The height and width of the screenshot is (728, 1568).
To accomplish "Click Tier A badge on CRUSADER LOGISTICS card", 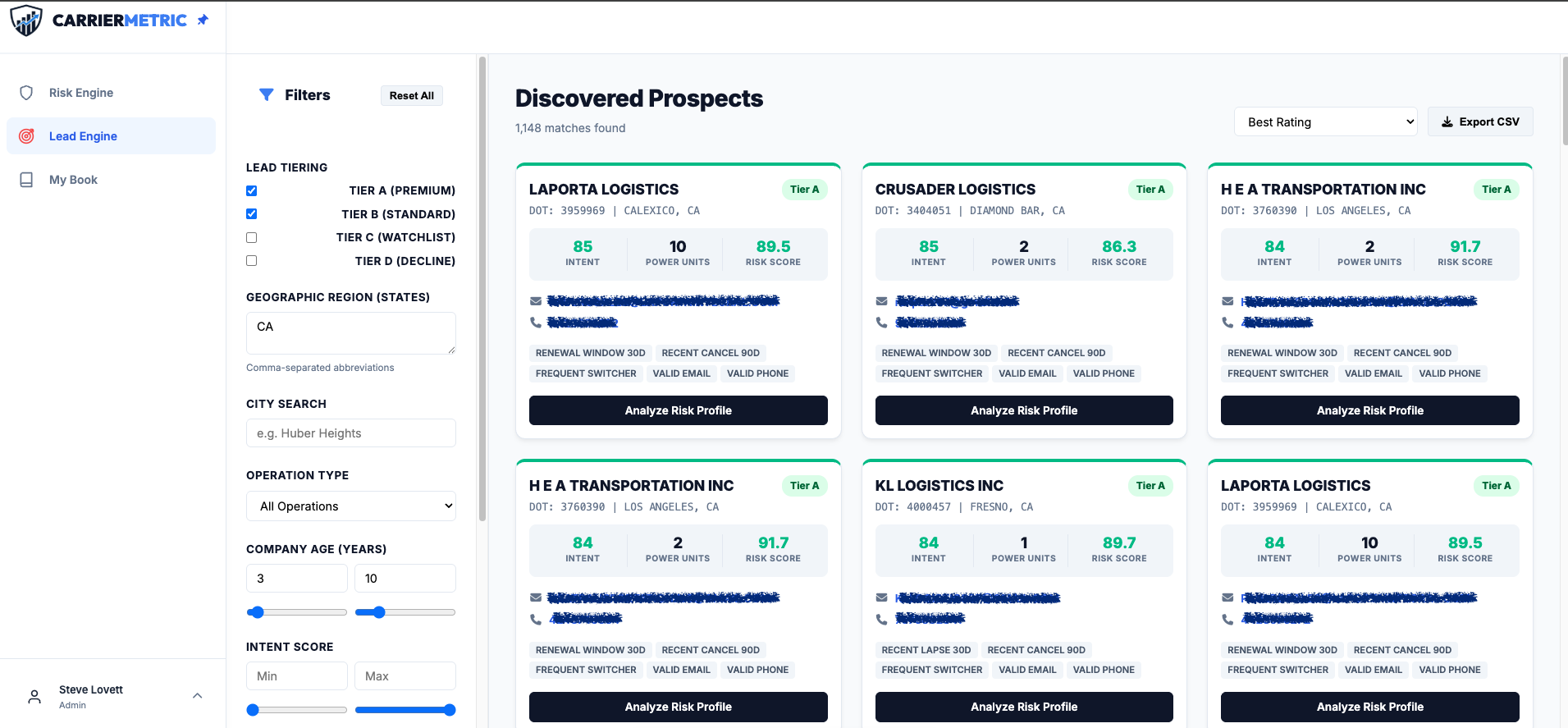I will tap(1150, 190).
